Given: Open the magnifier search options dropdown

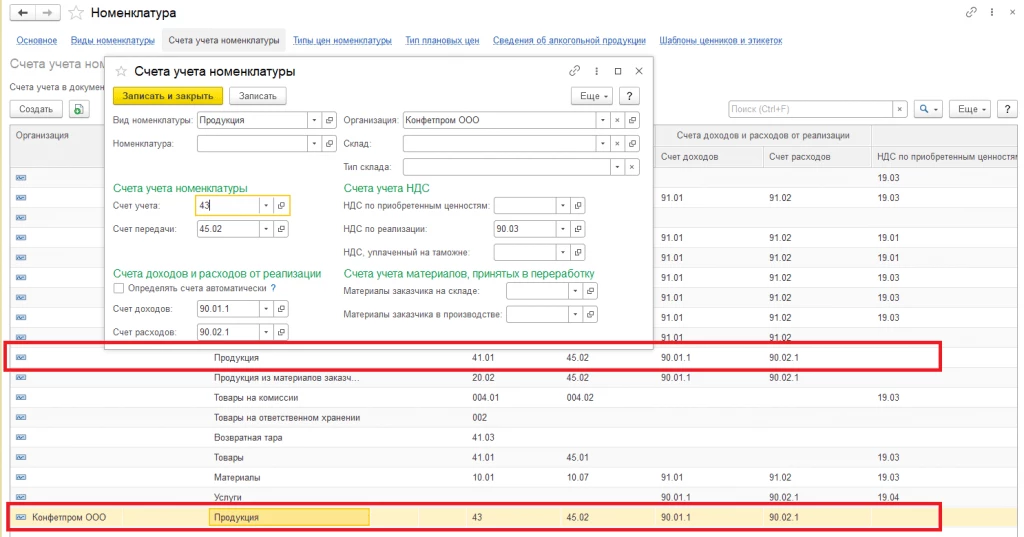Looking at the screenshot, I should pos(929,109).
